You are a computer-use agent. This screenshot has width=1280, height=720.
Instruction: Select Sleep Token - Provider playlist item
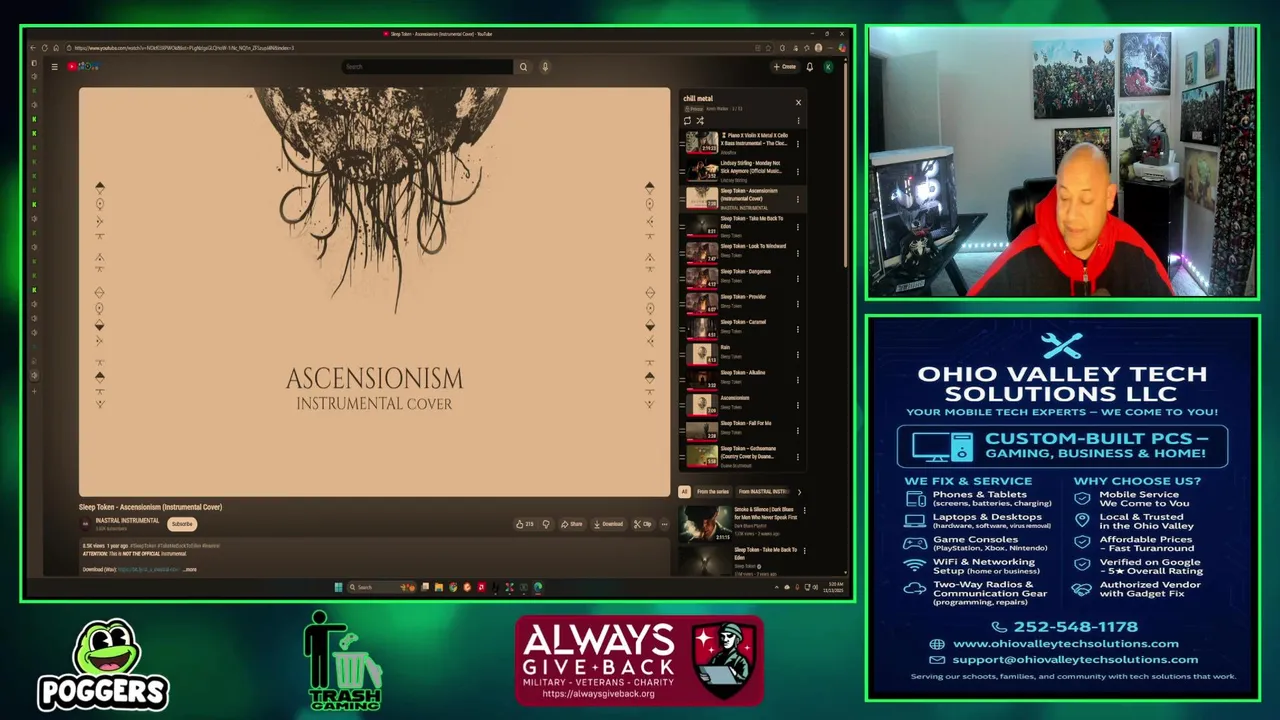(742, 302)
